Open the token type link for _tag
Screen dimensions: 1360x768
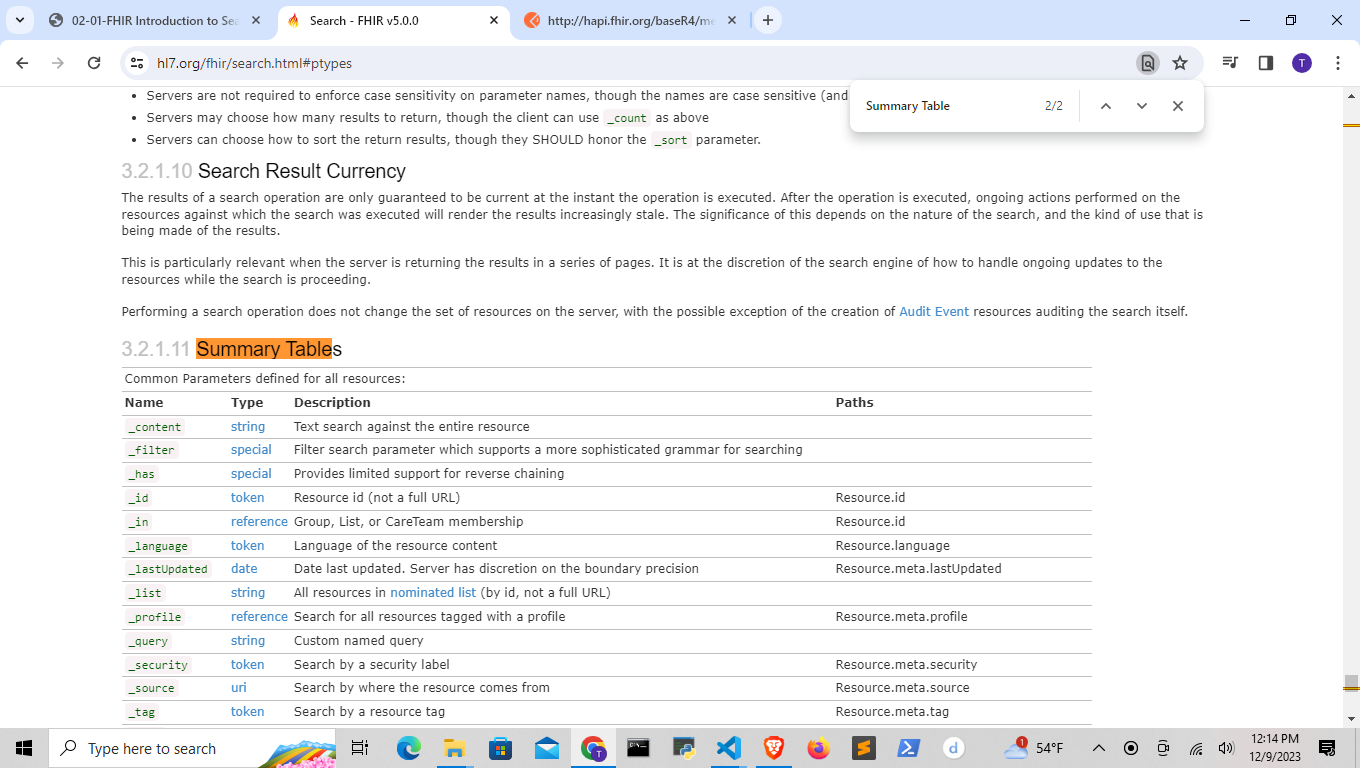(248, 712)
